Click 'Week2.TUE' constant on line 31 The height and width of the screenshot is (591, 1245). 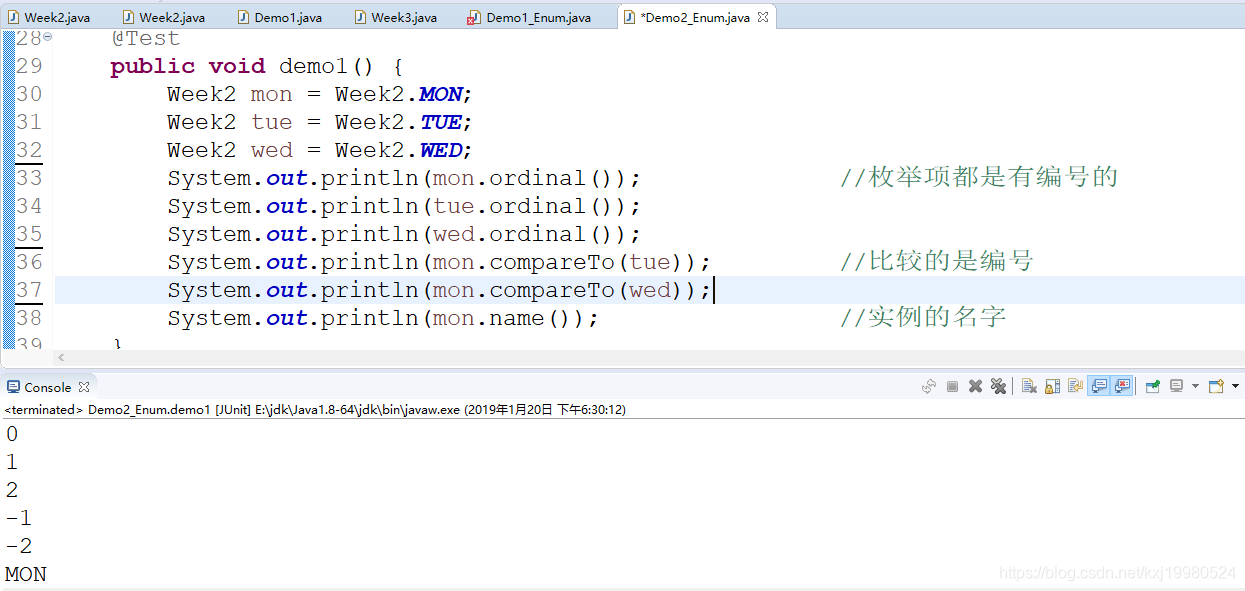click(x=398, y=122)
